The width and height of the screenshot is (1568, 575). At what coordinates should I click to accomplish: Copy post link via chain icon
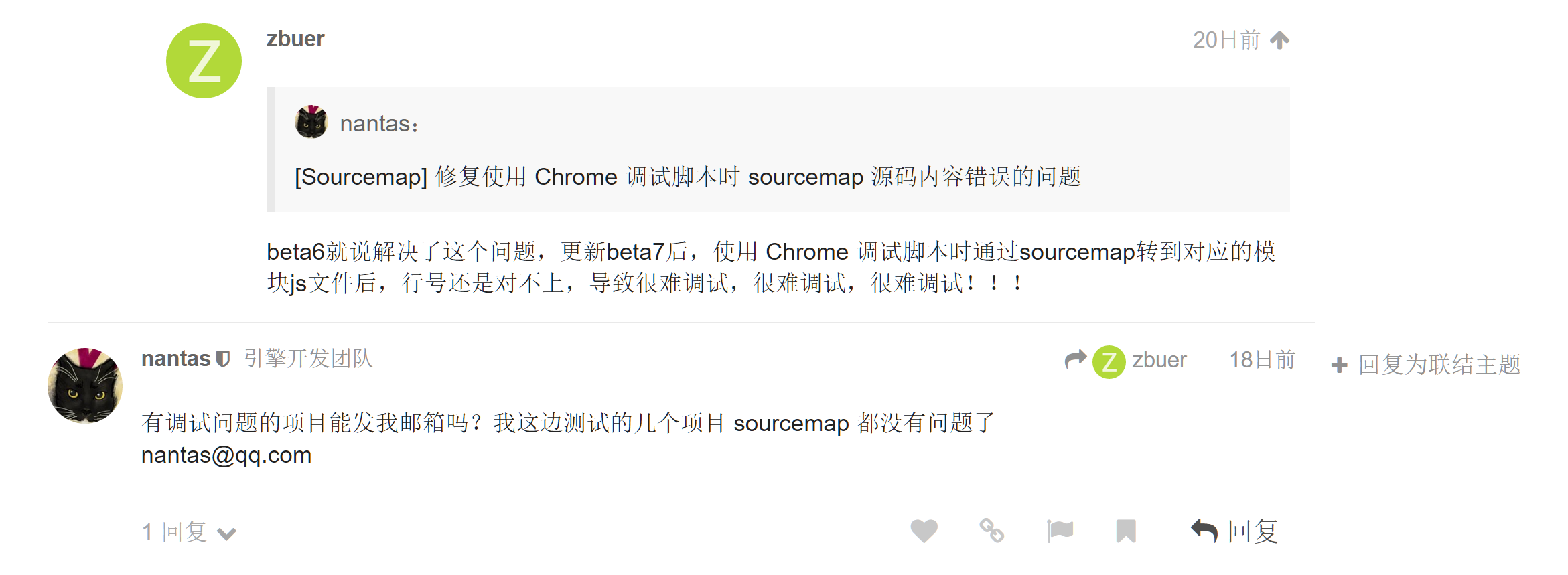(x=991, y=531)
